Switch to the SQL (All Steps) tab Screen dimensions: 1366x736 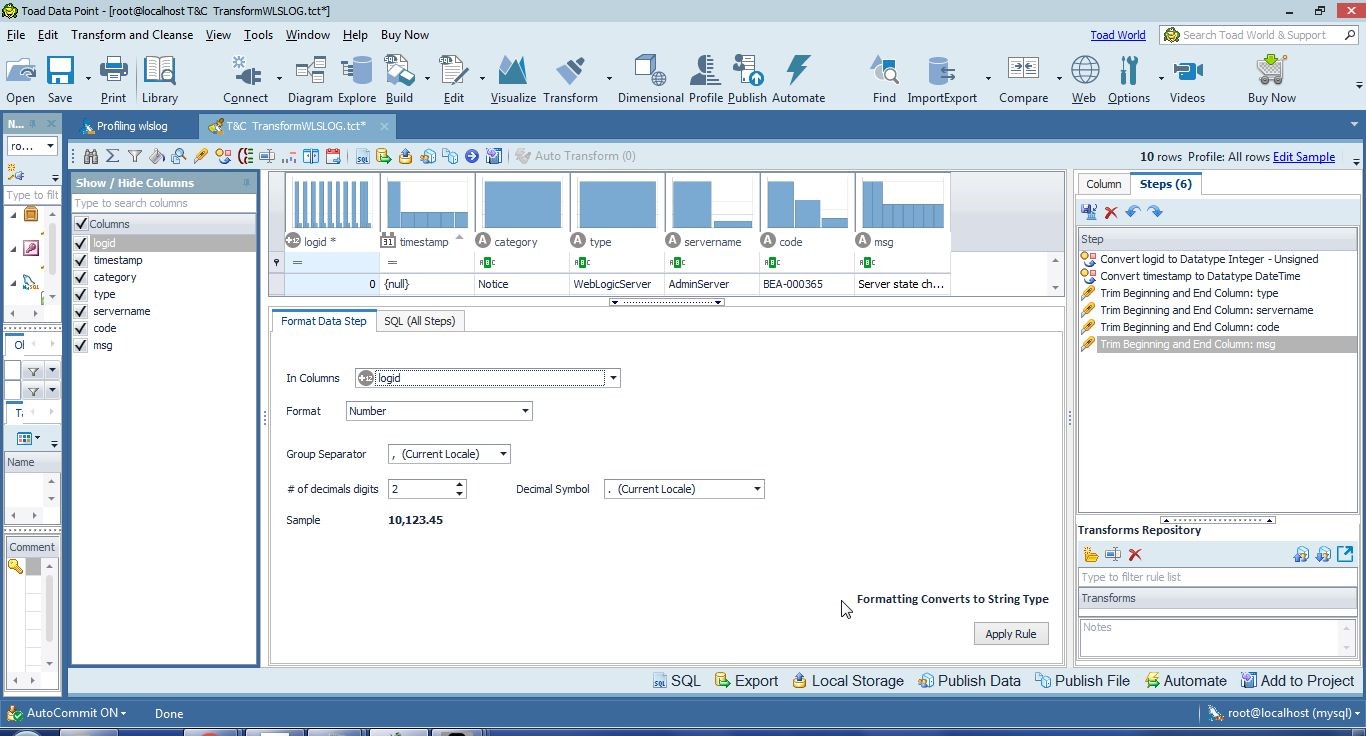(x=420, y=321)
